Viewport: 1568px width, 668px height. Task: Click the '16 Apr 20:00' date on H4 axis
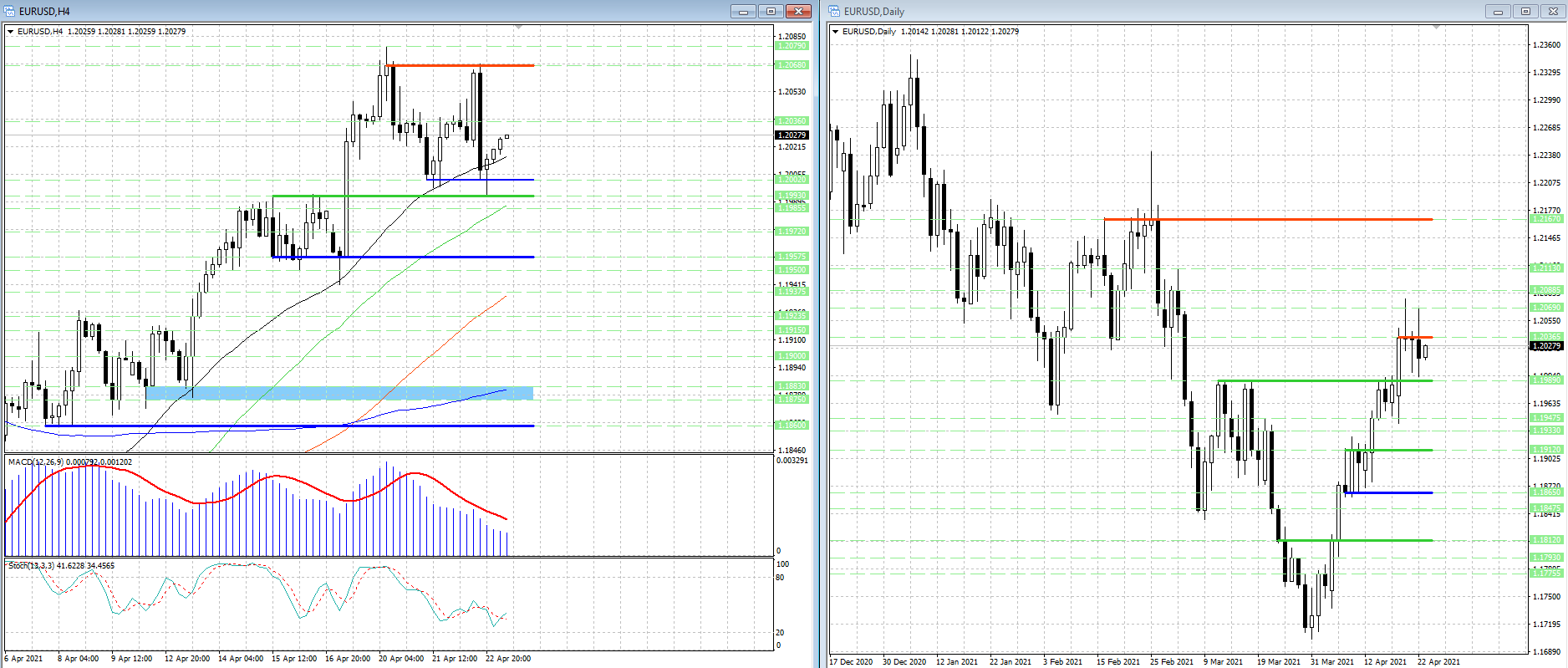point(348,659)
